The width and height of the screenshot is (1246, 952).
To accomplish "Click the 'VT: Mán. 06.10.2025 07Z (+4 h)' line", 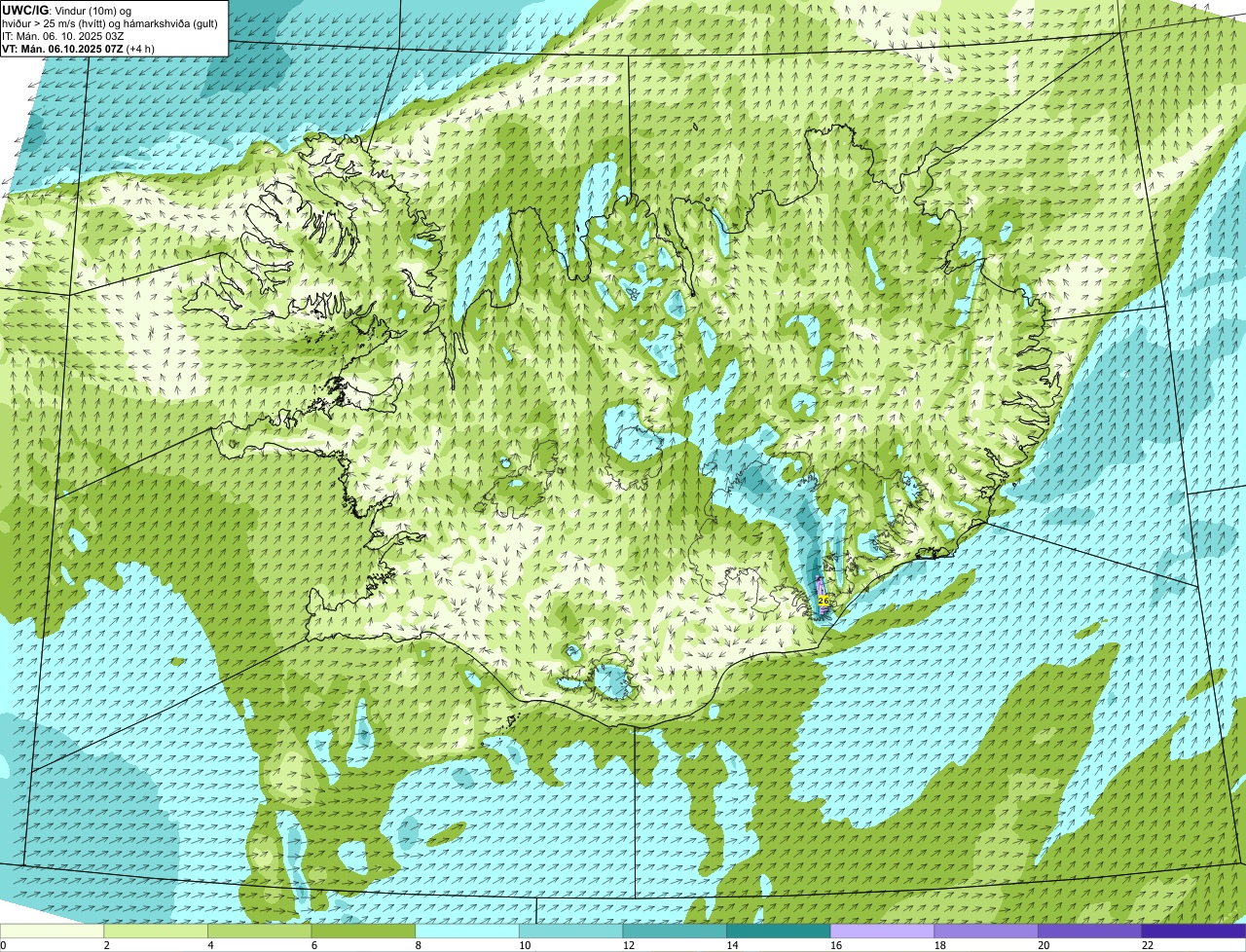I will click(x=79, y=49).
